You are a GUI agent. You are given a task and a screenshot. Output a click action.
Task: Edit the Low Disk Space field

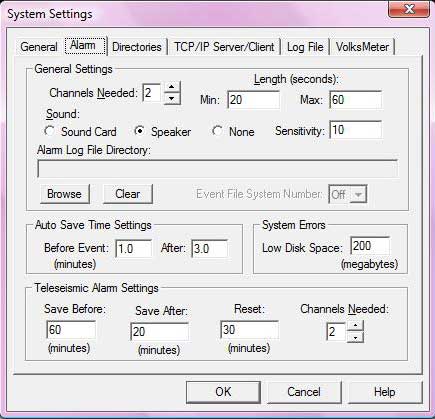[x=370, y=246]
